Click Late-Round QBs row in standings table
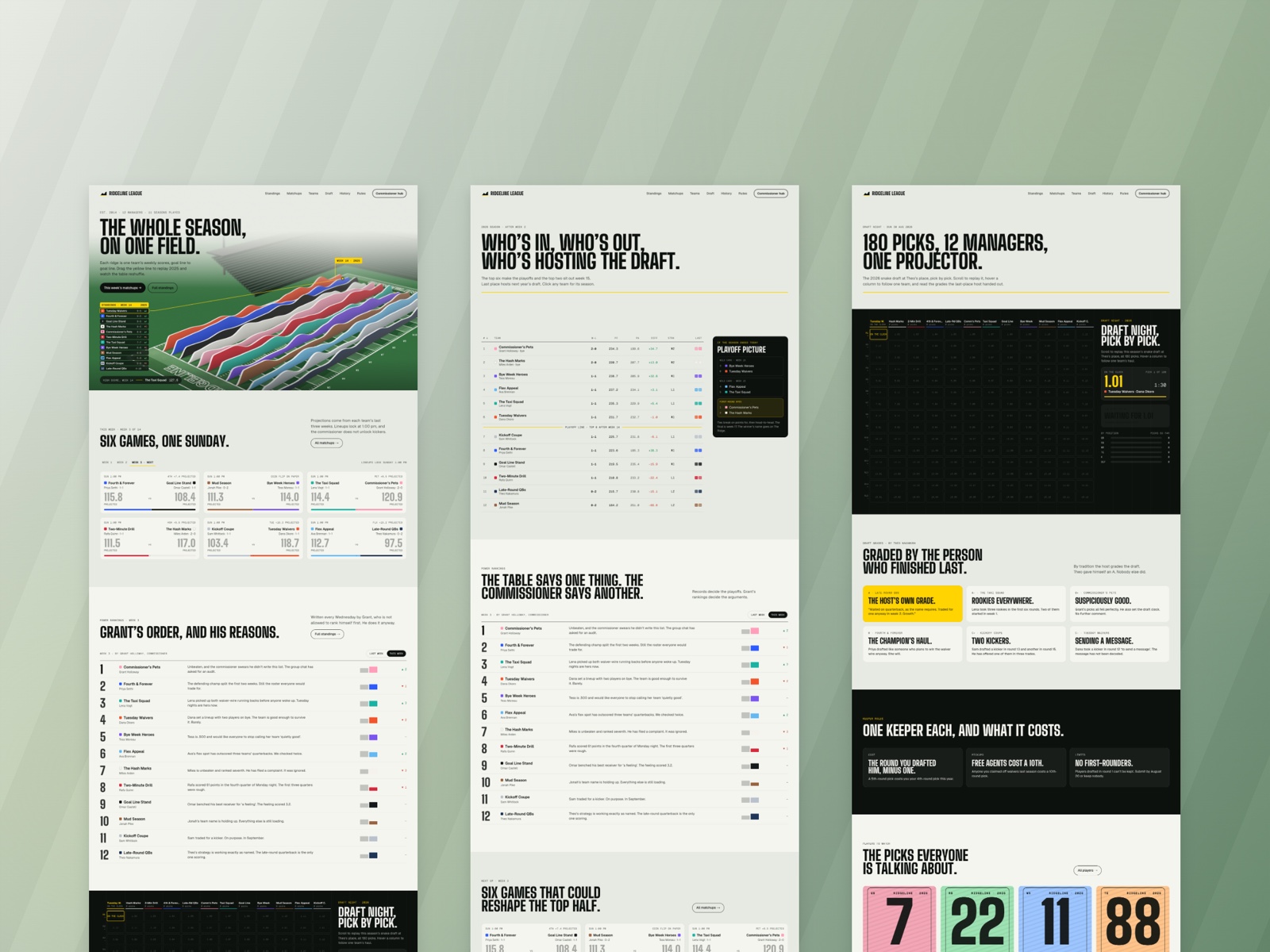The height and width of the screenshot is (952, 1270). 593,491
